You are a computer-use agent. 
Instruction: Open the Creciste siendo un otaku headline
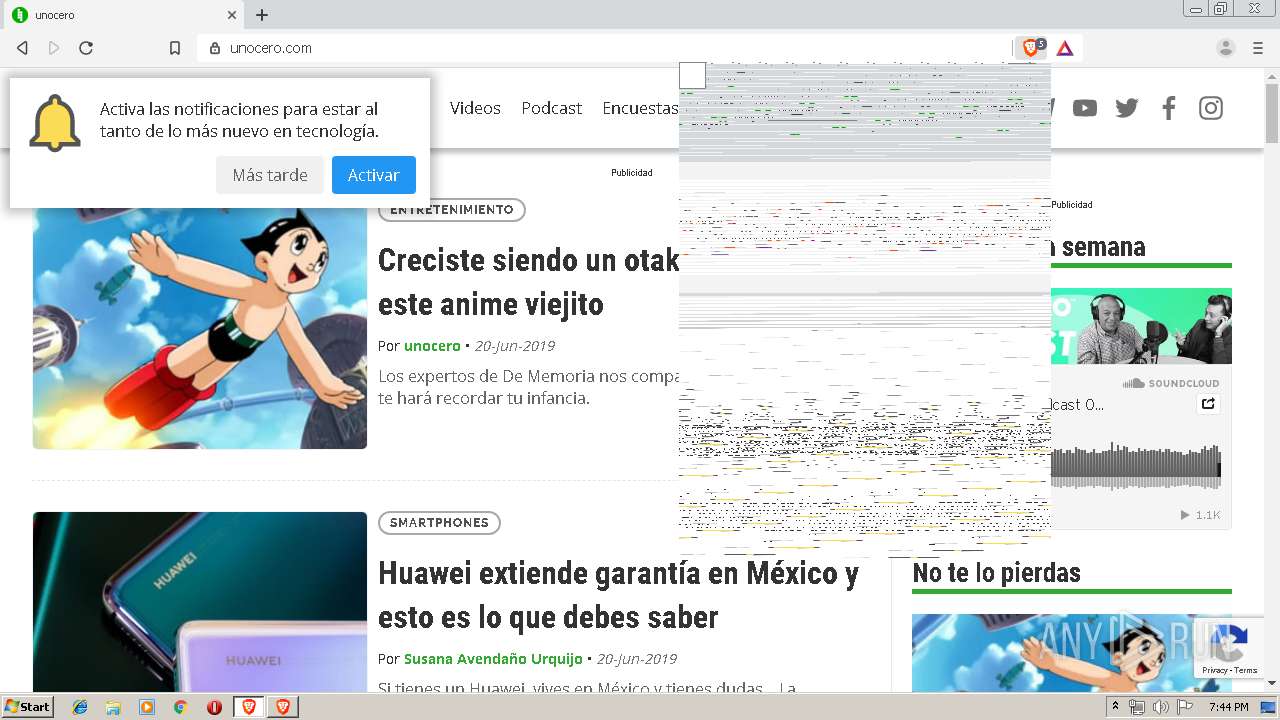click(528, 282)
